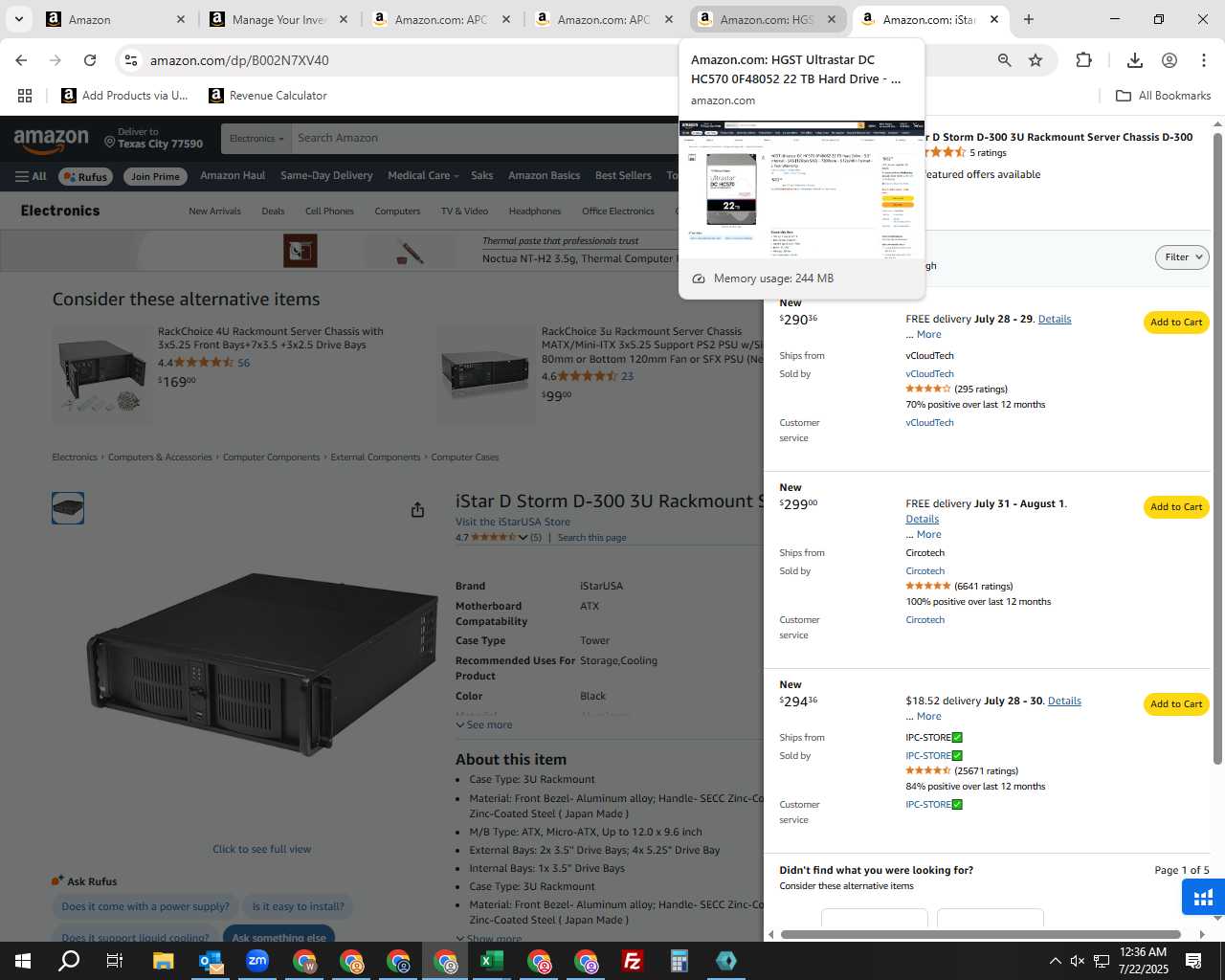Go back to the previous page

21,60
